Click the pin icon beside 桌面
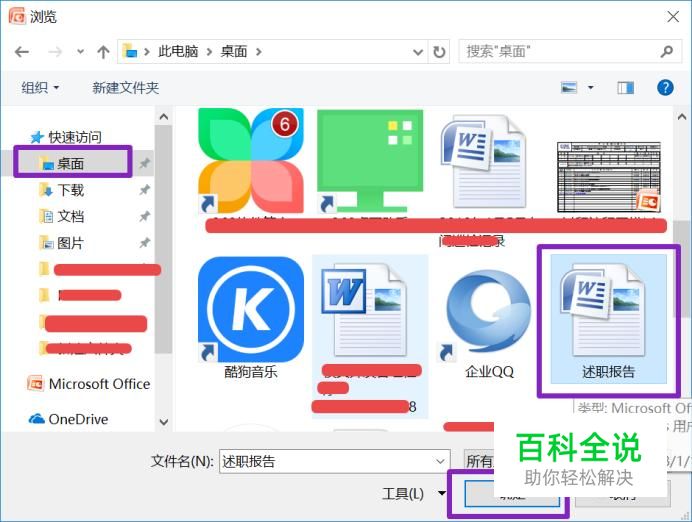692x522 pixels. coord(144,164)
